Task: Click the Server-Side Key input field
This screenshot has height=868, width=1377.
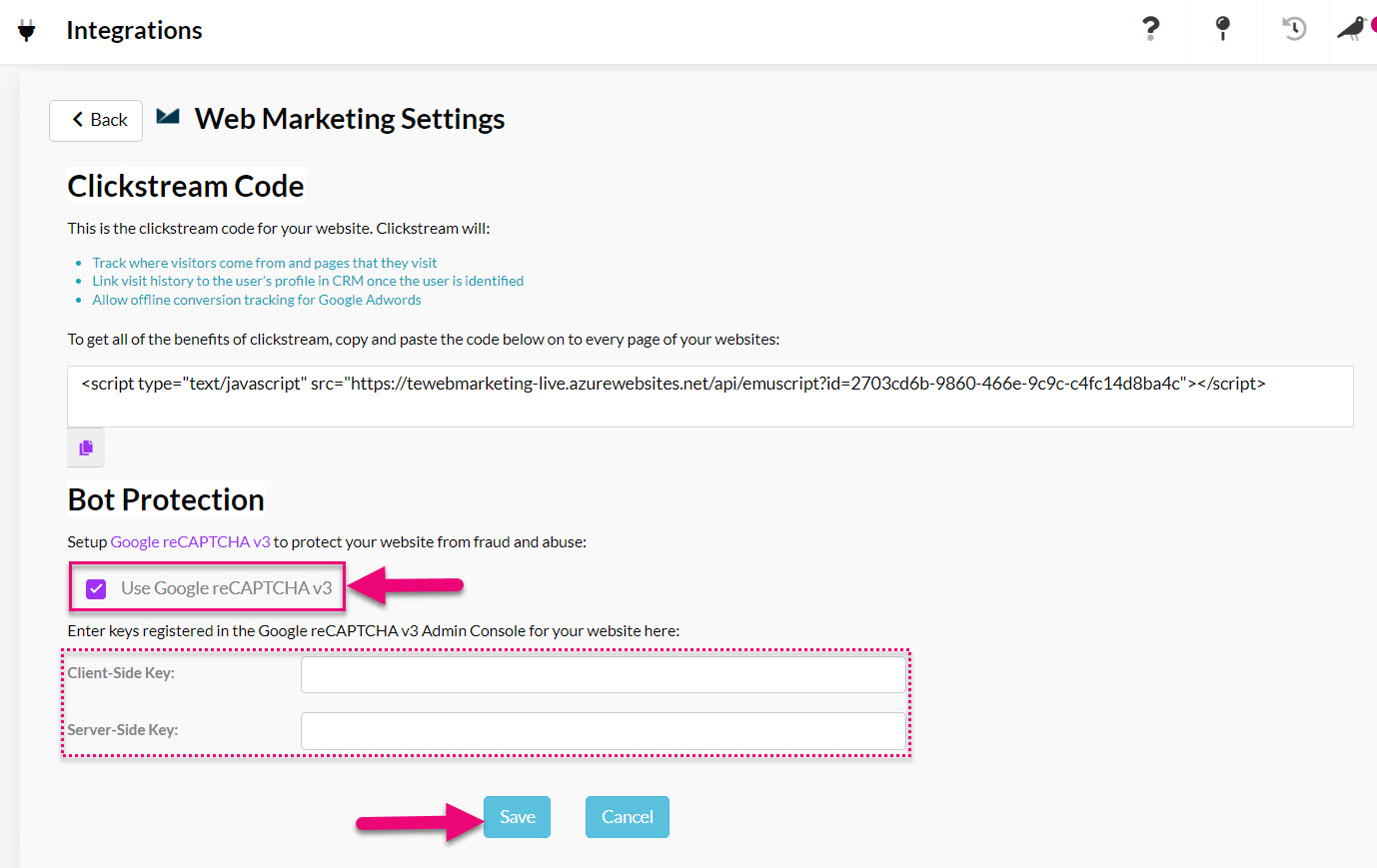Action: [603, 731]
